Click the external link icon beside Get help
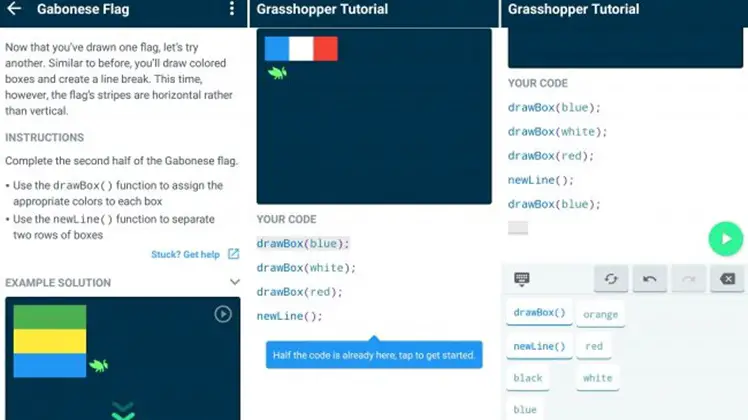This screenshot has height=420, width=748. [x=233, y=254]
